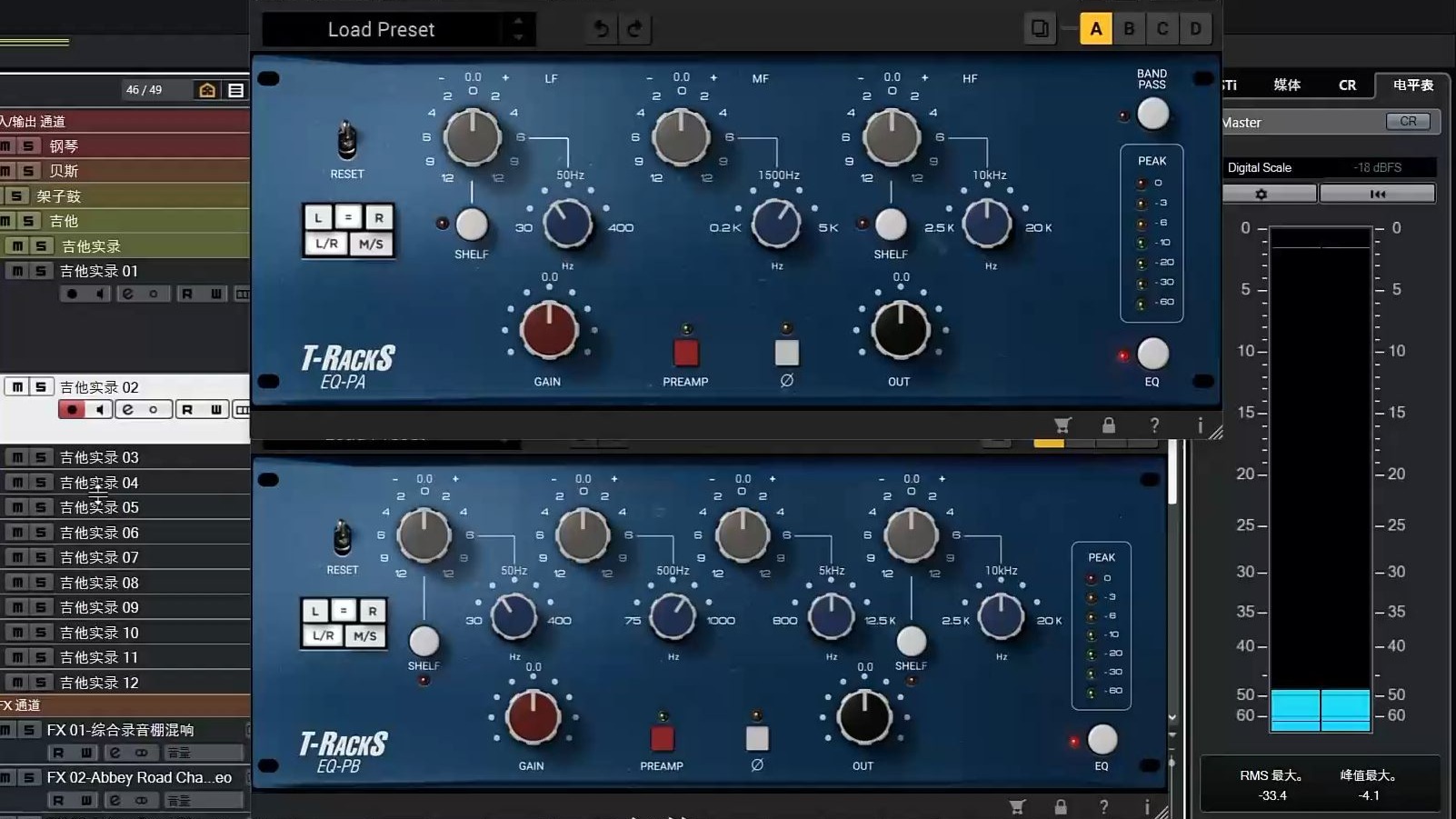1456x819 pixels.
Task: Click the redo arrow in EQ-PA toolbar
Action: pos(634,29)
